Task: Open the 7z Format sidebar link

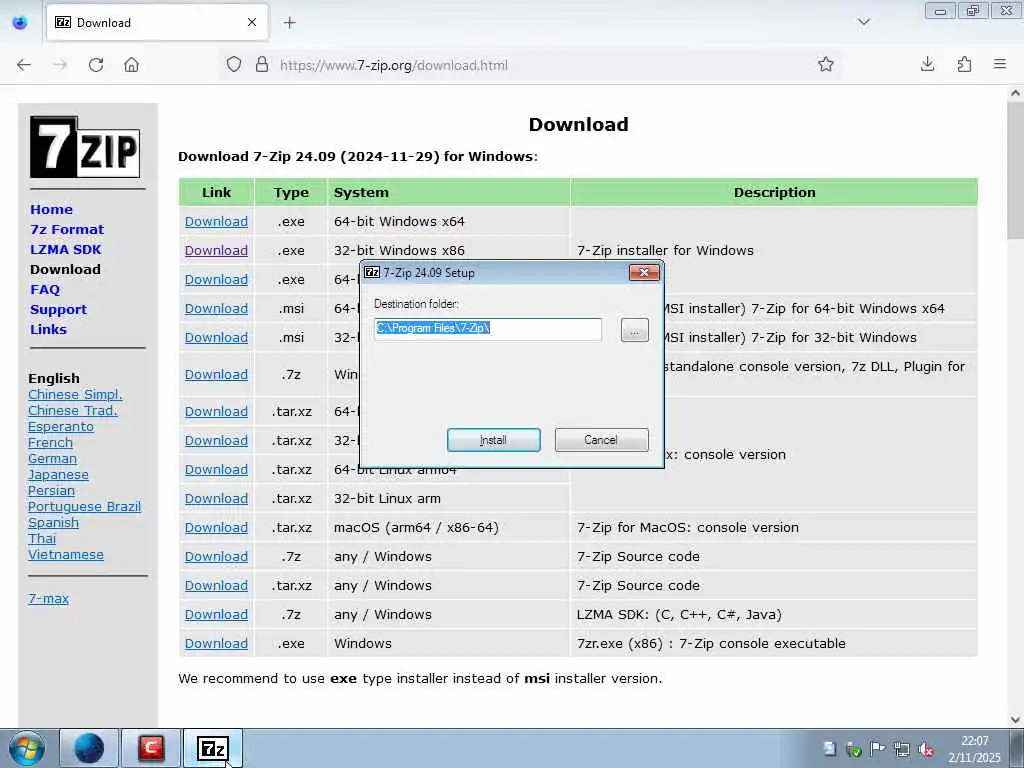Action: tap(67, 229)
